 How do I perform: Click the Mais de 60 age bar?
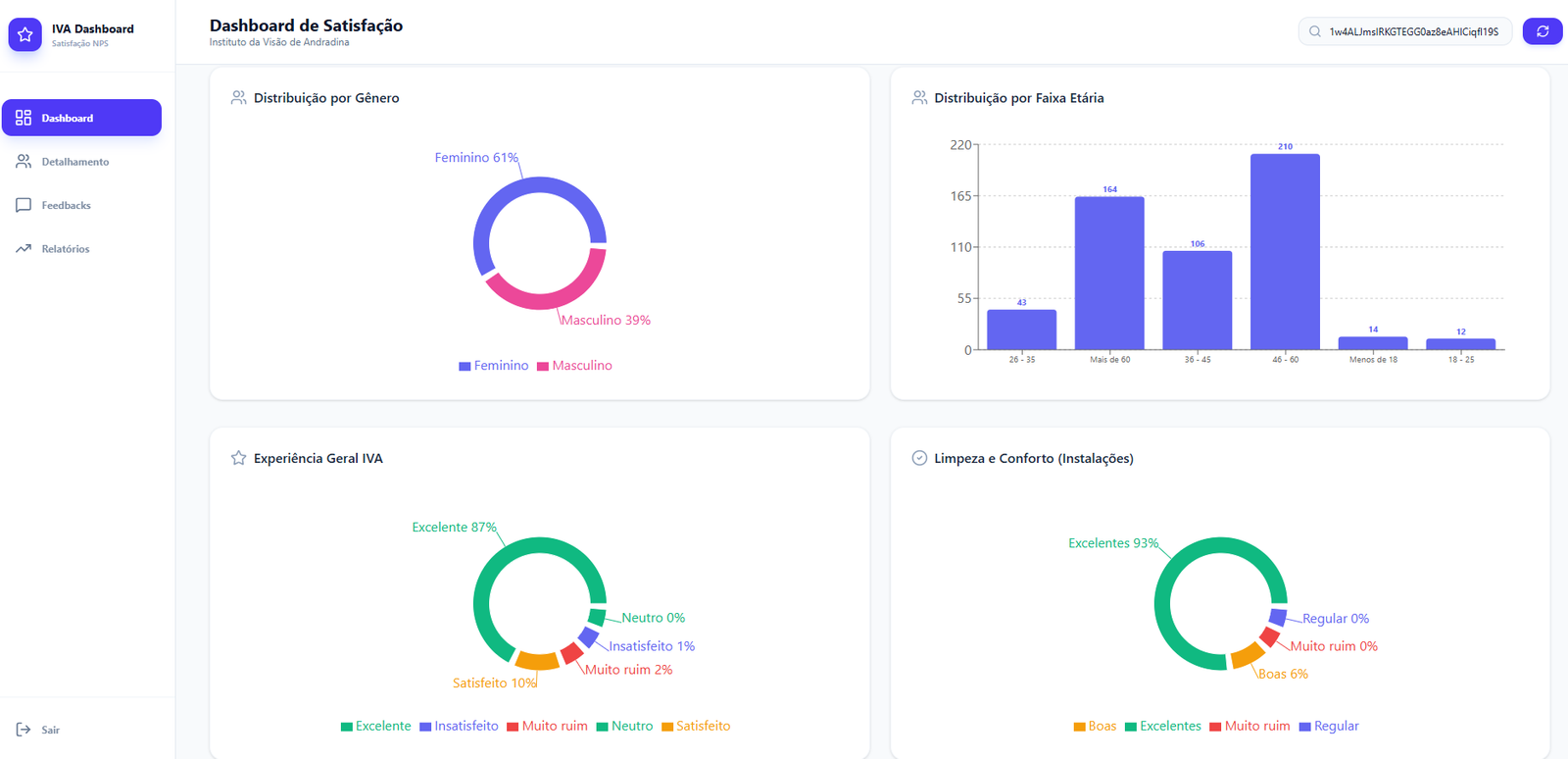(1109, 273)
